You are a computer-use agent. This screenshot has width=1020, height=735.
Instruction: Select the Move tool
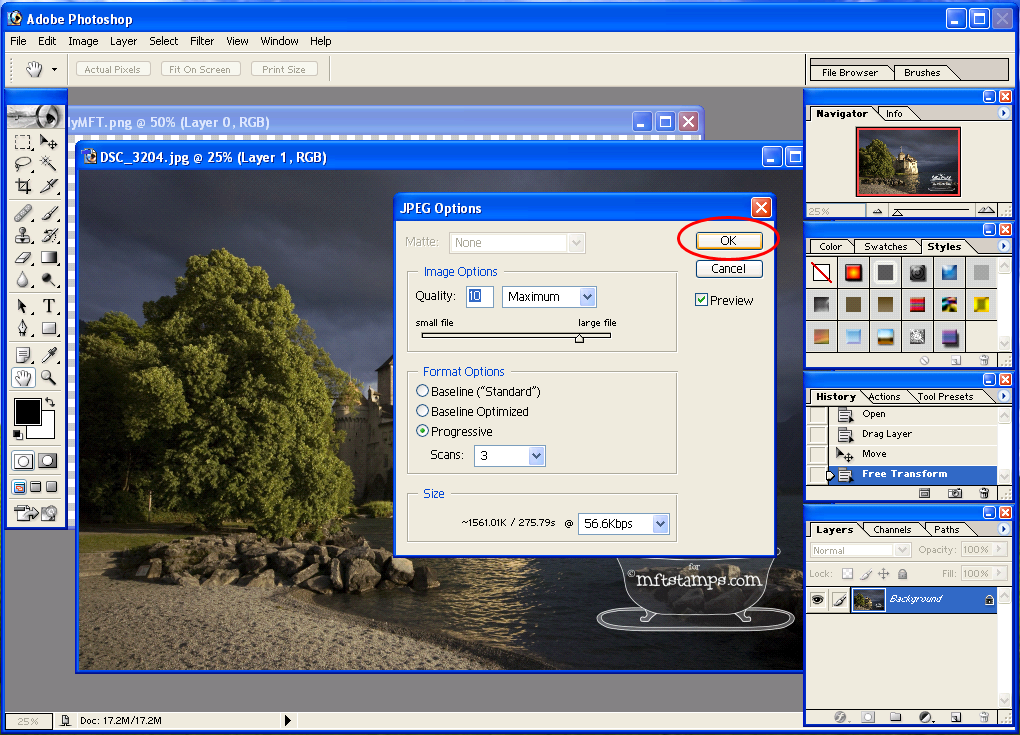[x=49, y=142]
